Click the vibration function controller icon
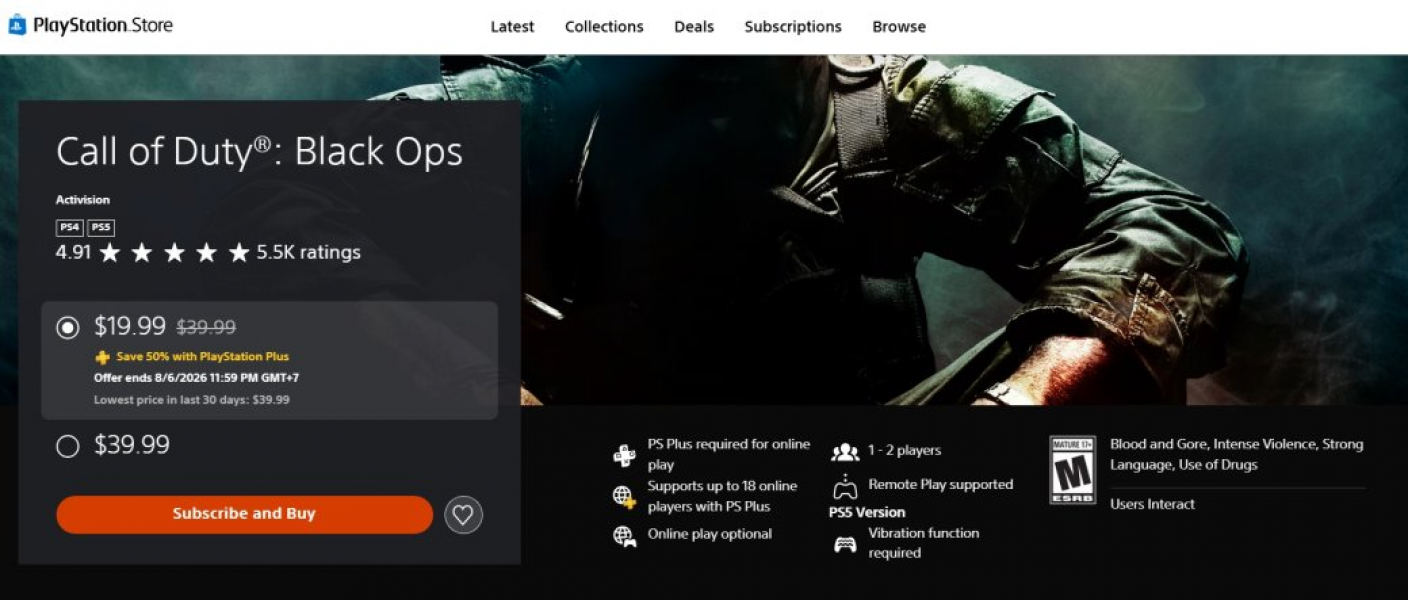Viewport: 1408px width, 600px height. (845, 545)
